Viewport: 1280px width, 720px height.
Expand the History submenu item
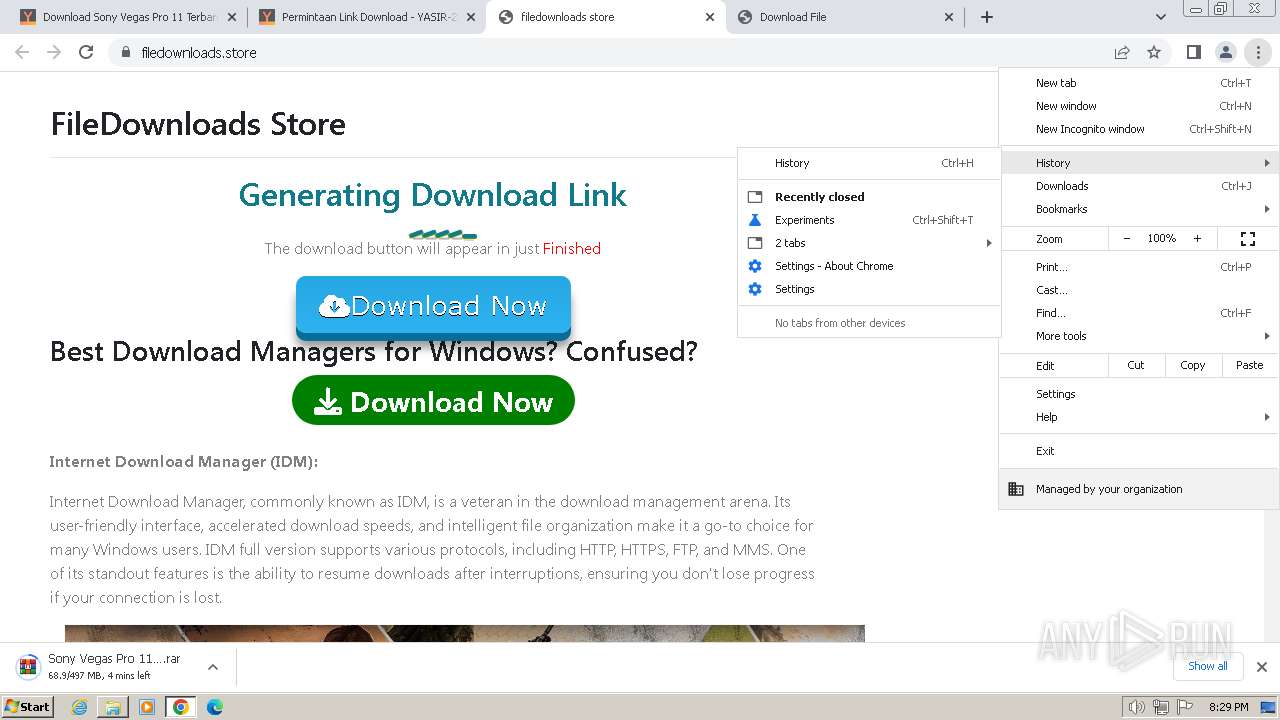click(1139, 163)
